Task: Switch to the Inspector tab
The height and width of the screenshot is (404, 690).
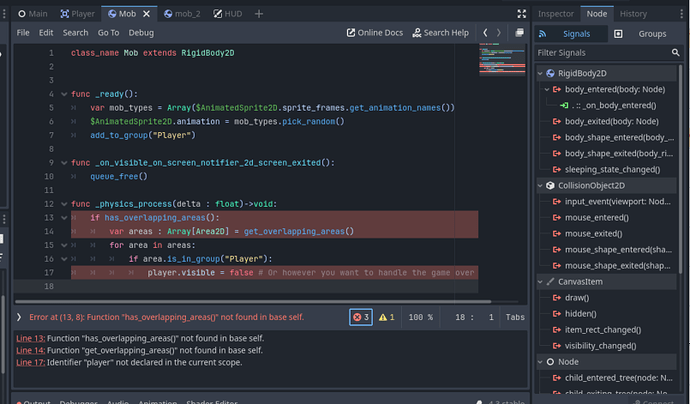Action: 556,14
